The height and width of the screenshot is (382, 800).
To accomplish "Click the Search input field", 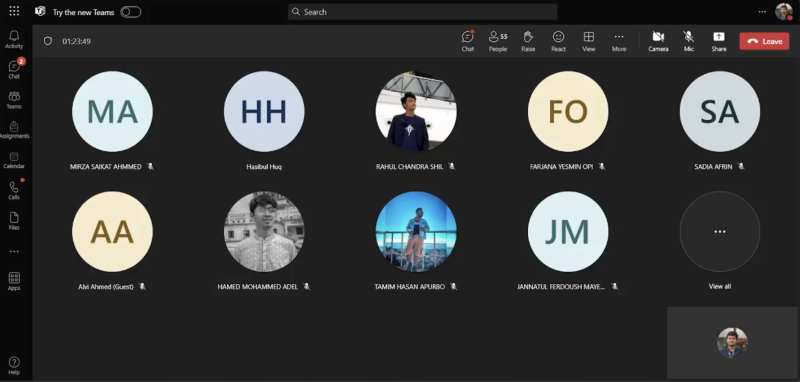I will click(422, 12).
